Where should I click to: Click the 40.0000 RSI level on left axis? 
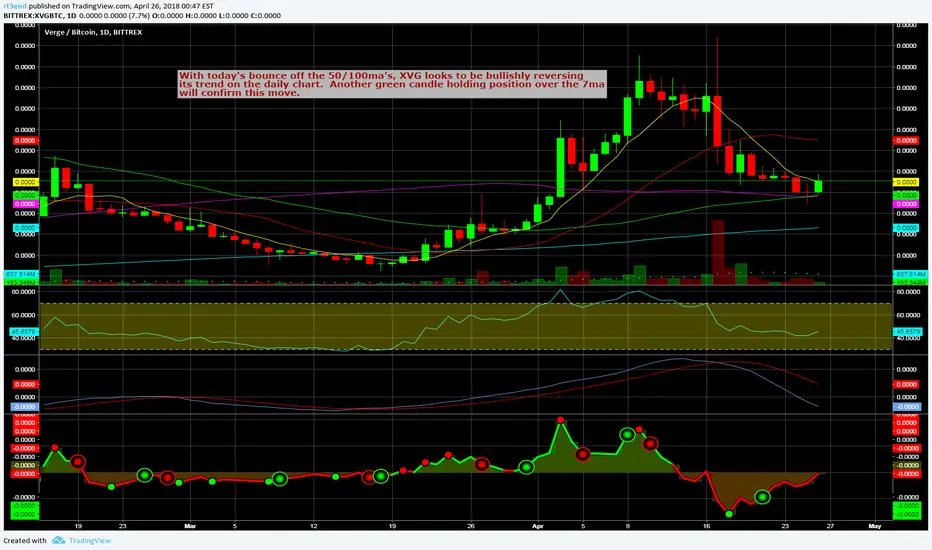click(23, 338)
